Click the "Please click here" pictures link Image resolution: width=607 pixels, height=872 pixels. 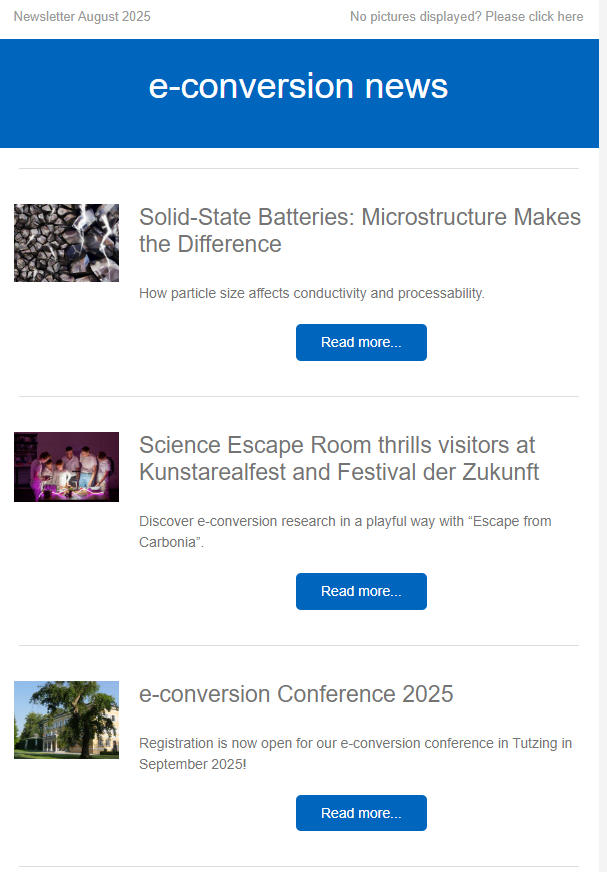(x=535, y=17)
